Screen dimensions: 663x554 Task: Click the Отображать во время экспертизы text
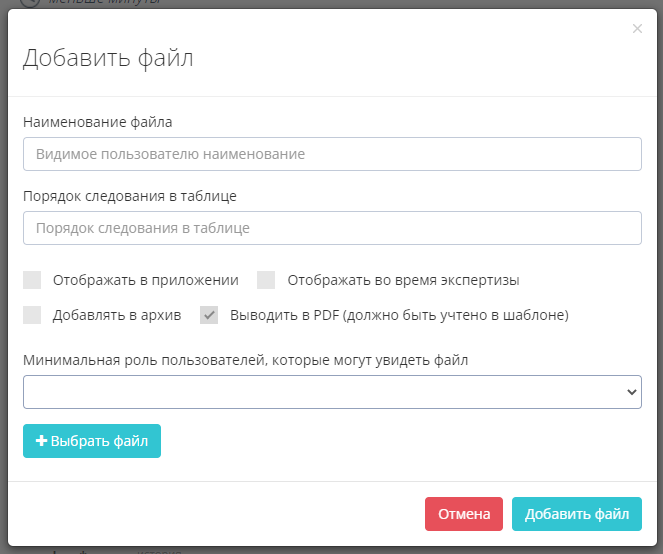403,280
